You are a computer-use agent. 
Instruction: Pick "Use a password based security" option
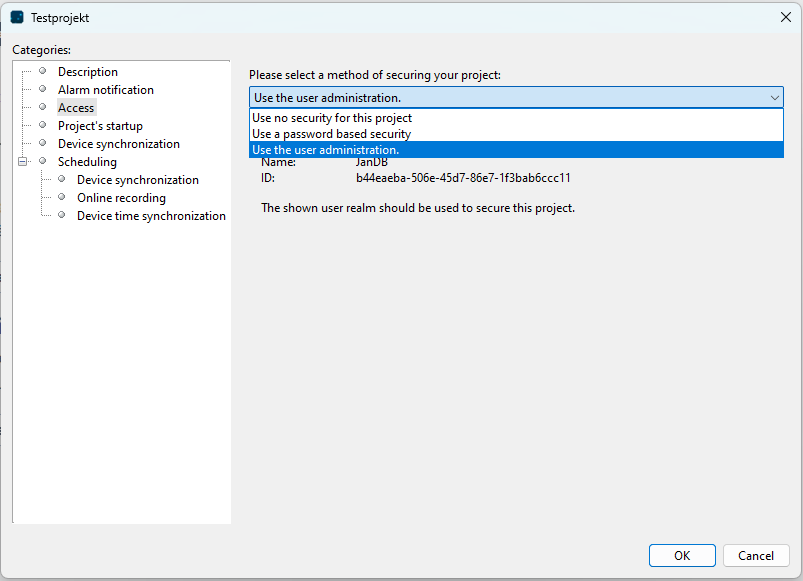pyautogui.click(x=331, y=134)
